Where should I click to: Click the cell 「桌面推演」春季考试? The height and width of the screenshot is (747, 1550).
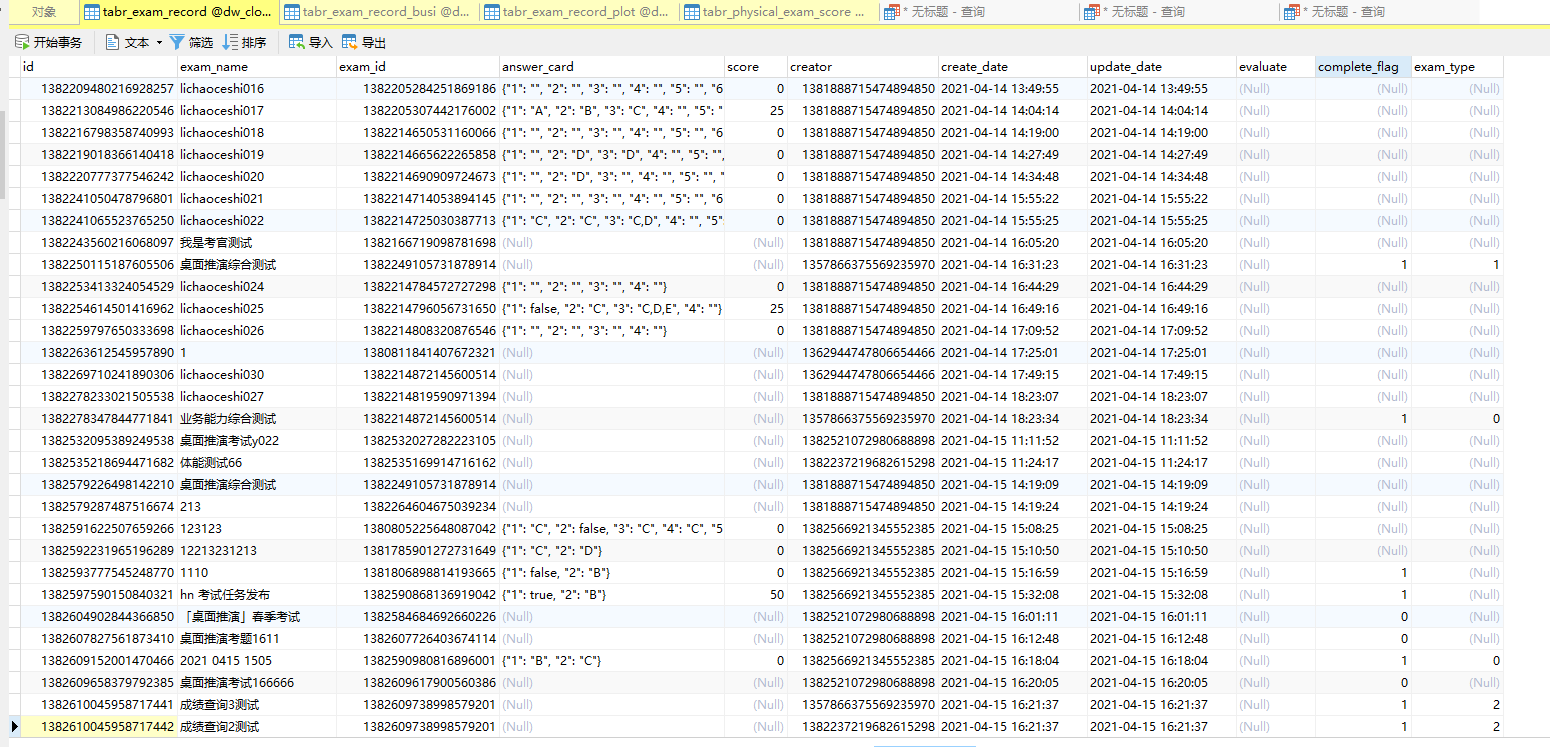[257, 616]
